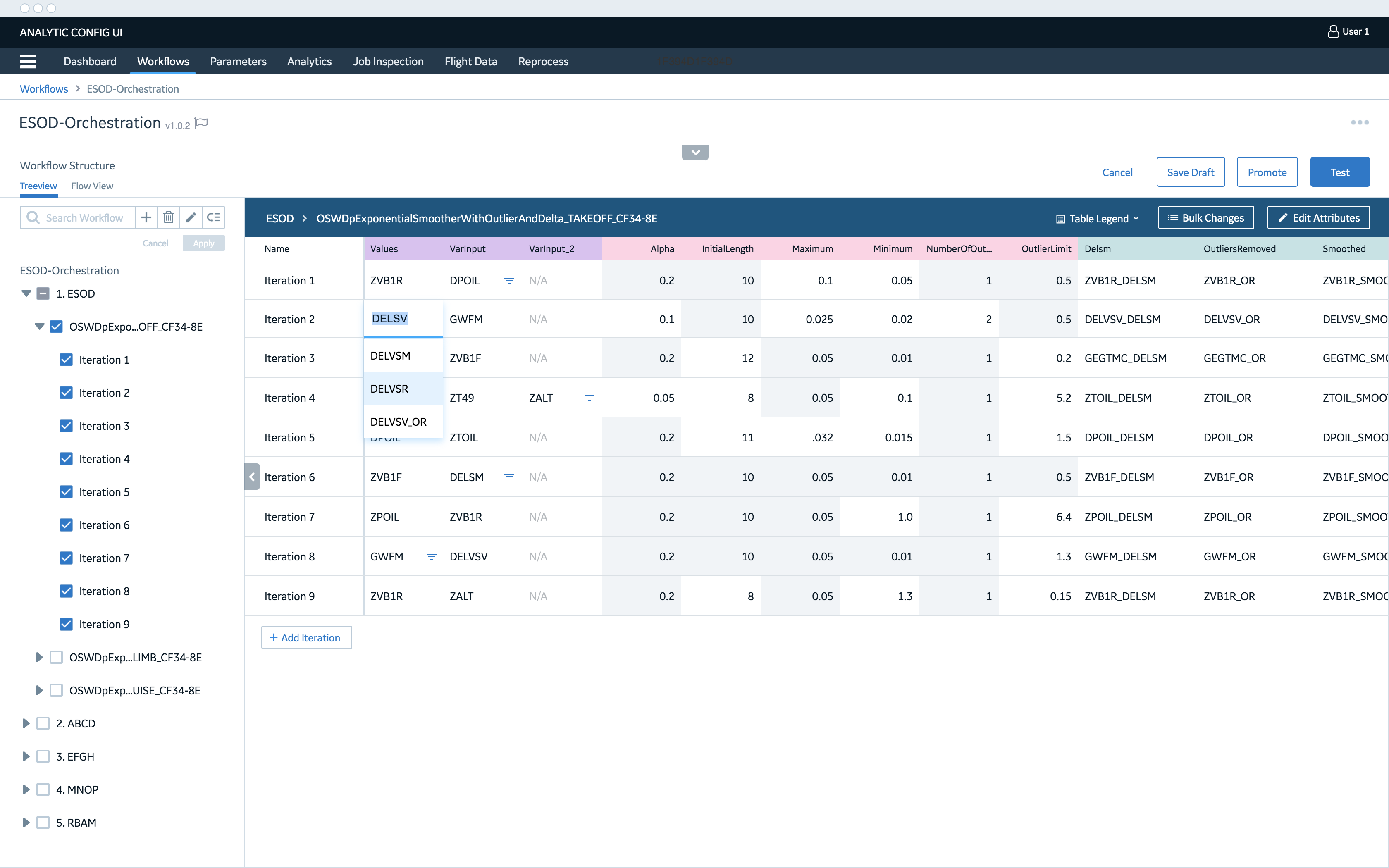Open the Analytics tab
This screenshot has width=1389, height=868.
pyautogui.click(x=309, y=62)
